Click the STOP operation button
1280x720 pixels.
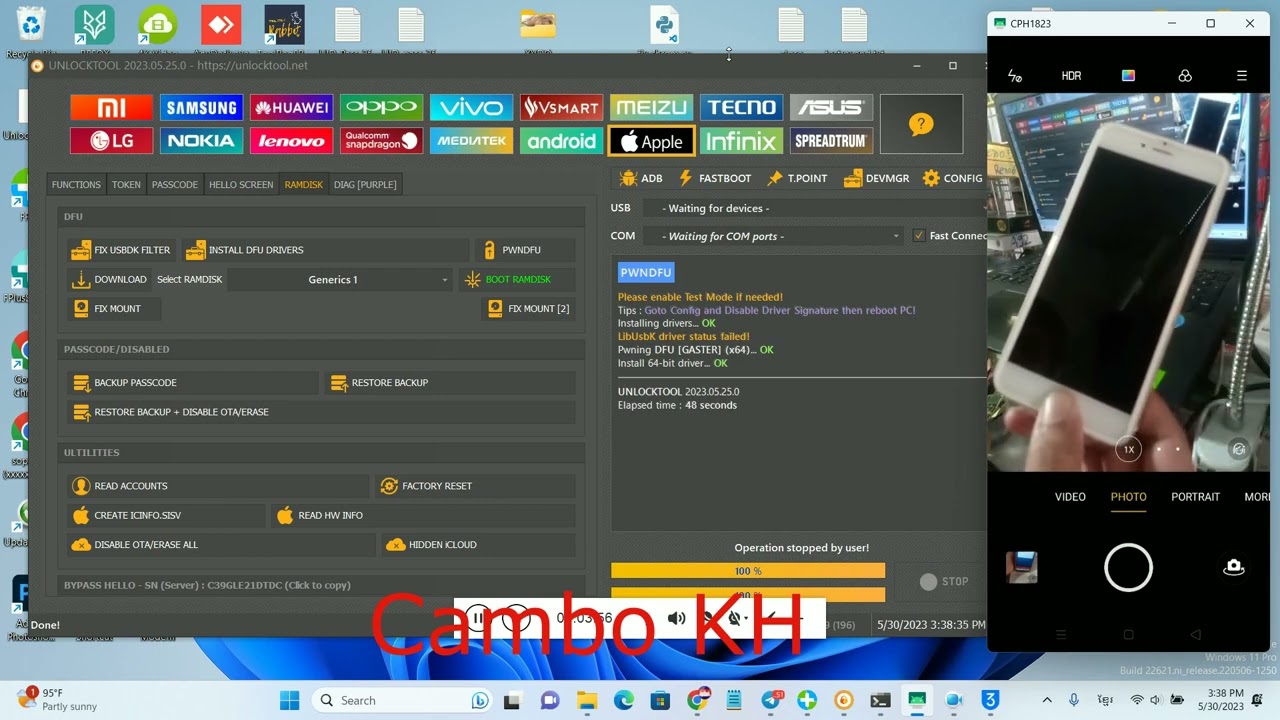tap(944, 581)
